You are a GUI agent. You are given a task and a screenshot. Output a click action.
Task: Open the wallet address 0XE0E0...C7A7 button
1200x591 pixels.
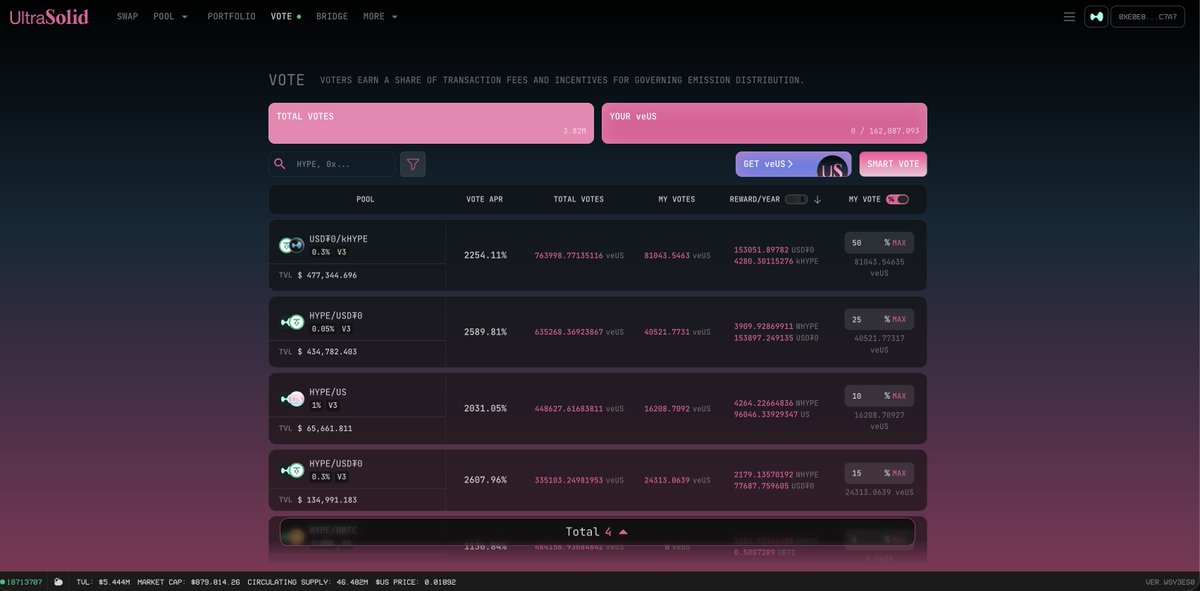(1147, 16)
